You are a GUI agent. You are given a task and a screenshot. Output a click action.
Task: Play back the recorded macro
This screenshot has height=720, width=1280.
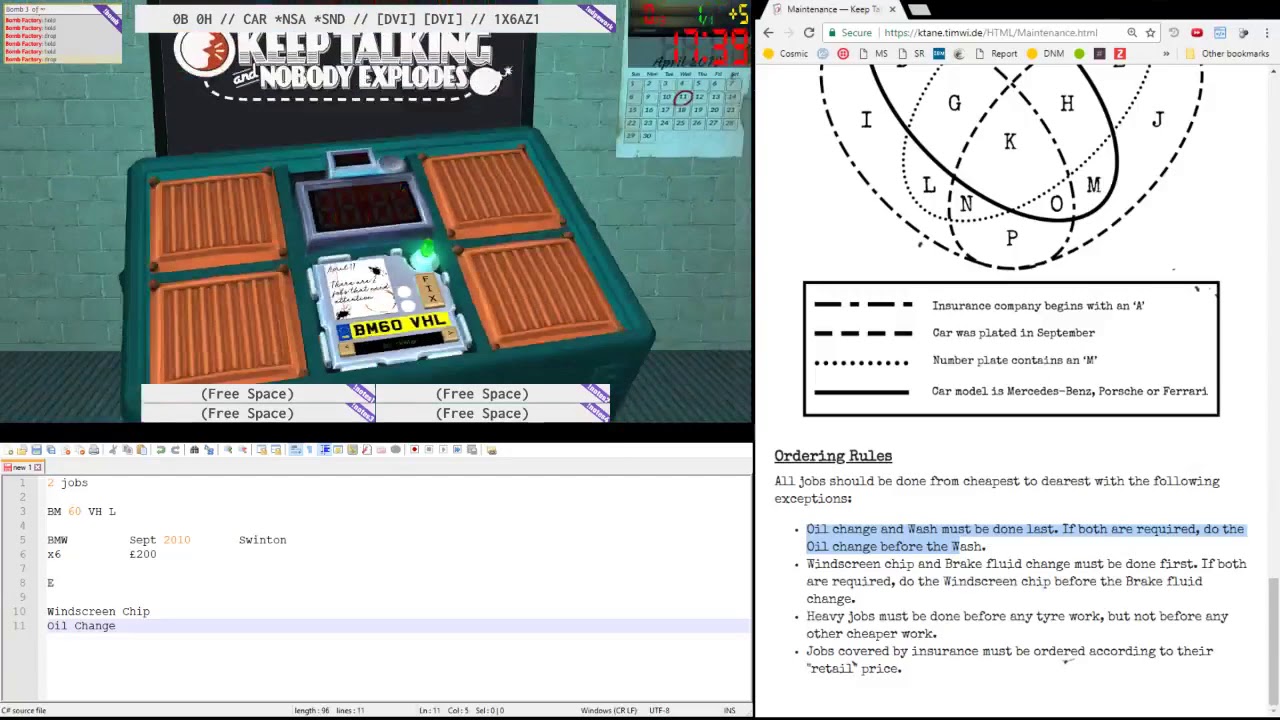click(x=443, y=450)
